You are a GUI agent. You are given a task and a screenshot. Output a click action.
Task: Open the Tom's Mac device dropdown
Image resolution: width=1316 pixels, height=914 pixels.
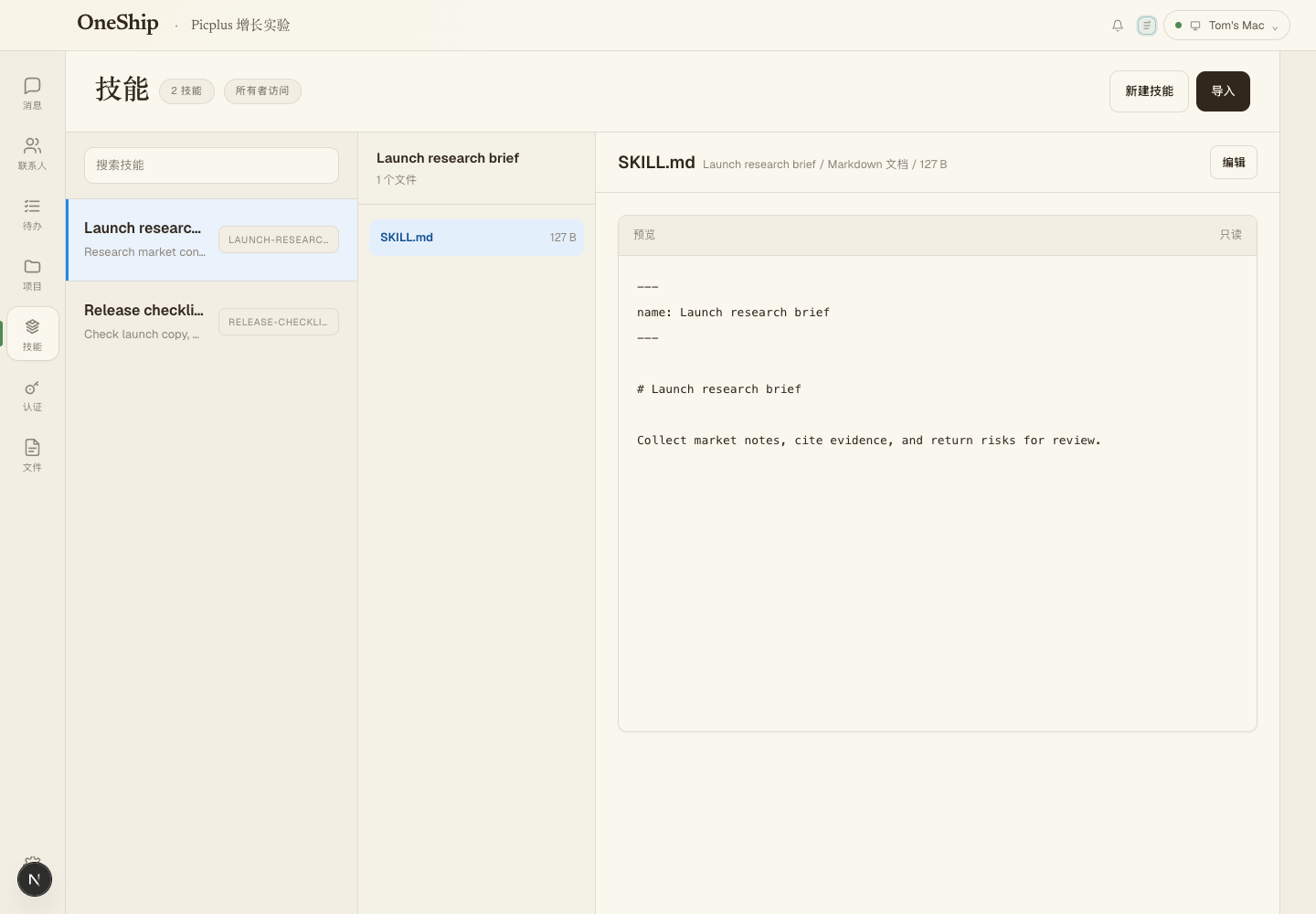click(1226, 26)
